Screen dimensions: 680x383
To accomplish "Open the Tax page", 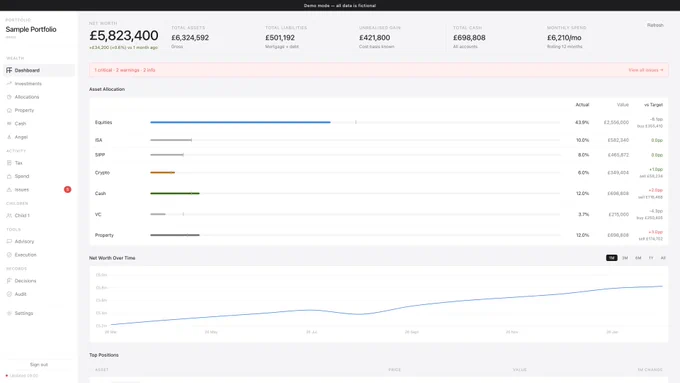I will pyautogui.click(x=39, y=163).
